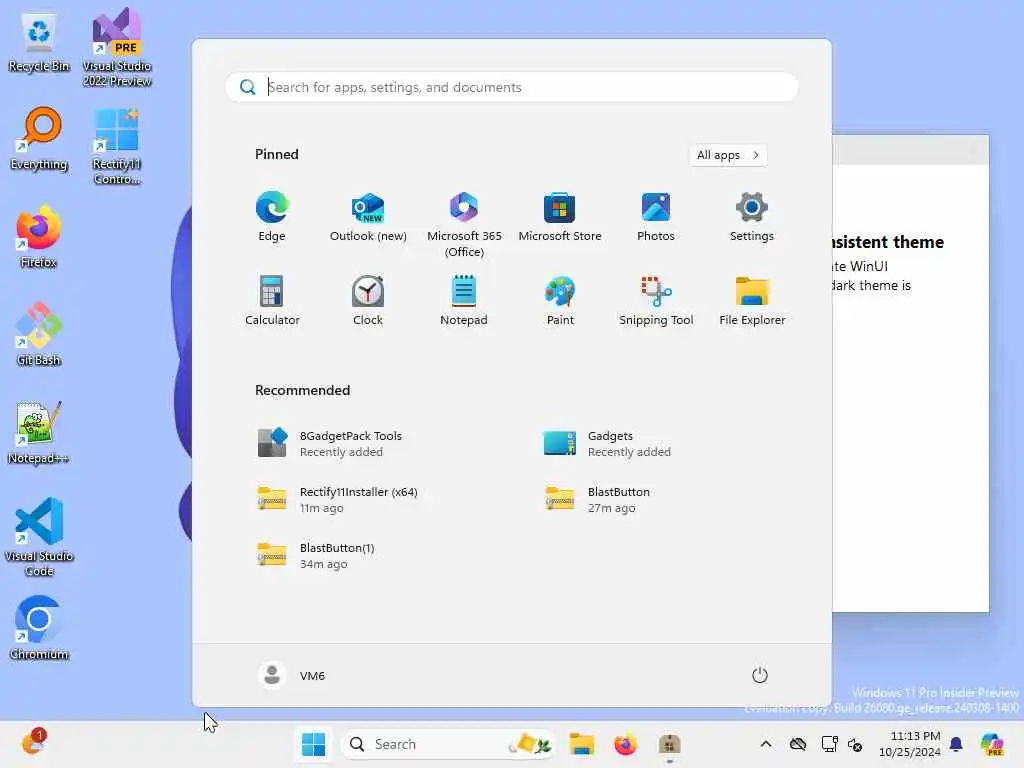Click the display/network tray icon
This screenshot has height=768, width=1024.
point(829,744)
